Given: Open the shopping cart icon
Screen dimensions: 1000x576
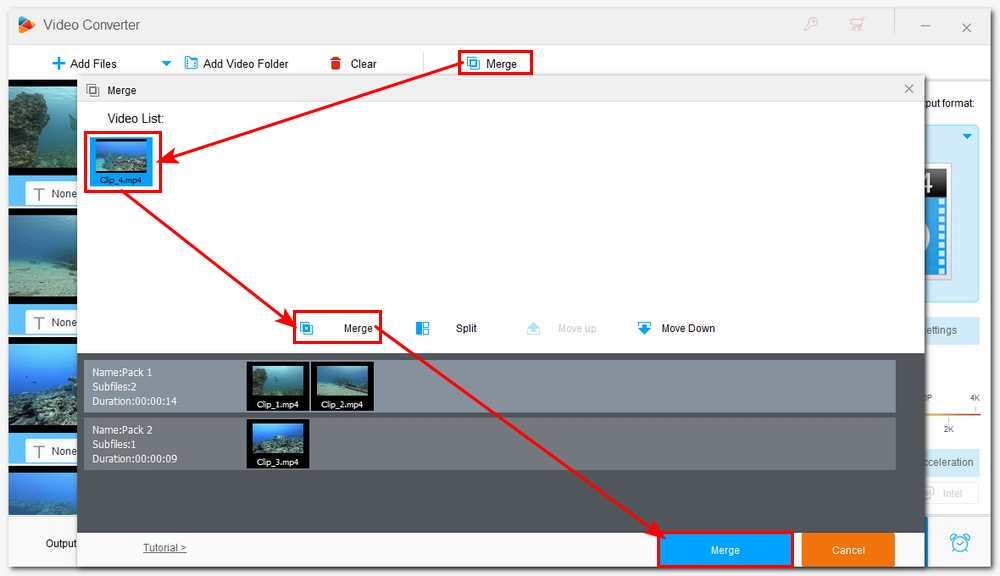Looking at the screenshot, I should [x=857, y=25].
